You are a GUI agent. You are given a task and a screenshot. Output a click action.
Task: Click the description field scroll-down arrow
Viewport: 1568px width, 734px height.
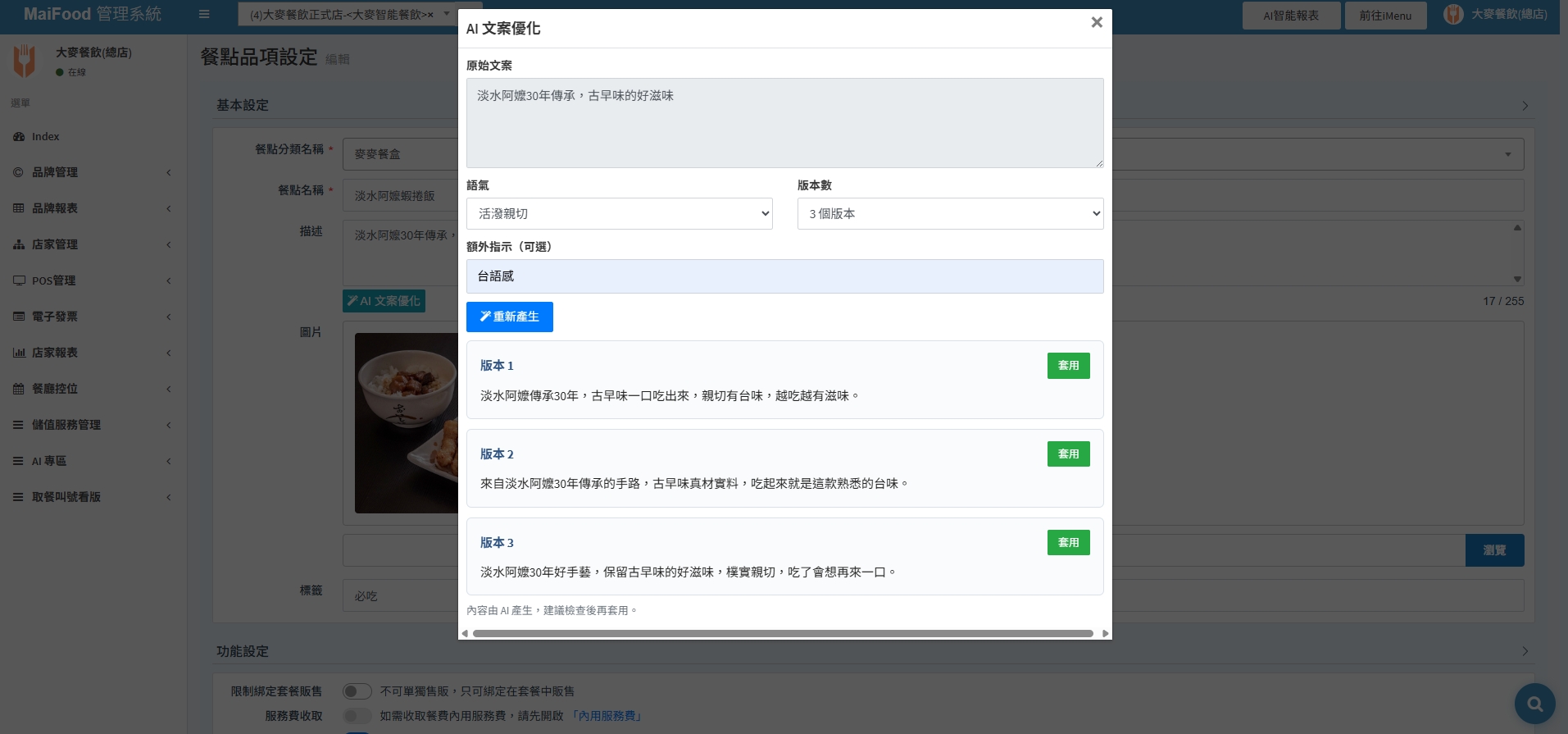click(x=1517, y=279)
